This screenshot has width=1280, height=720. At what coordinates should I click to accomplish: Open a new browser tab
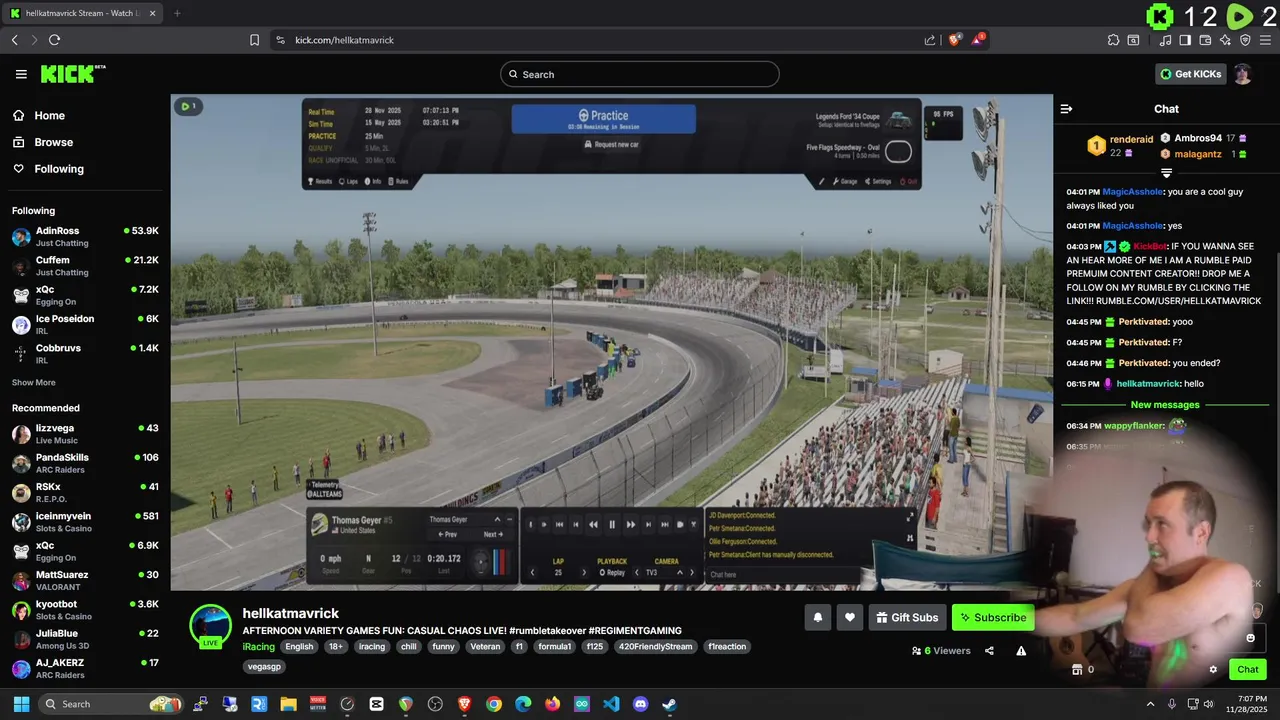point(177,13)
